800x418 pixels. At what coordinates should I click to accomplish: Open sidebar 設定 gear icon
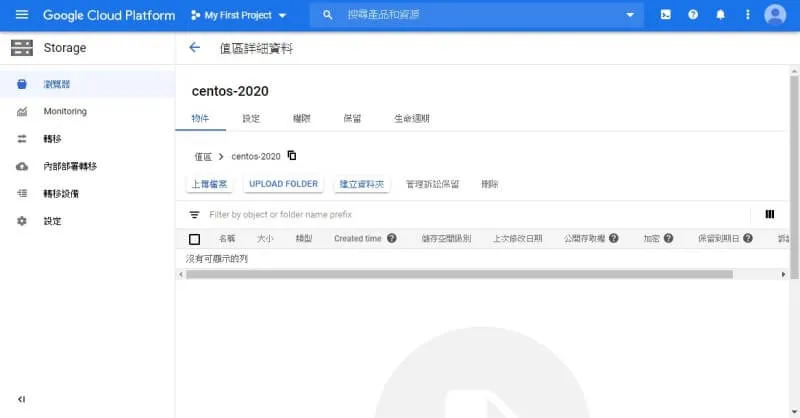point(22,221)
